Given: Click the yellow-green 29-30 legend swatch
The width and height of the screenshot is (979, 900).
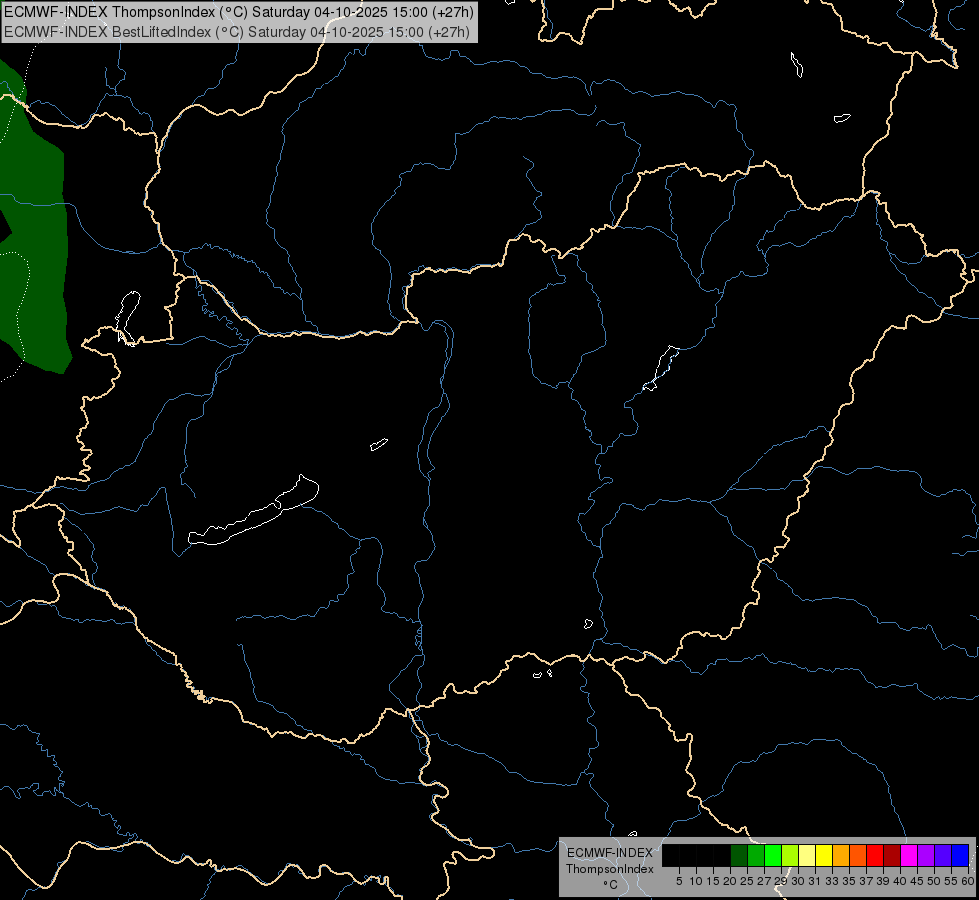Looking at the screenshot, I should pyautogui.click(x=790, y=855).
